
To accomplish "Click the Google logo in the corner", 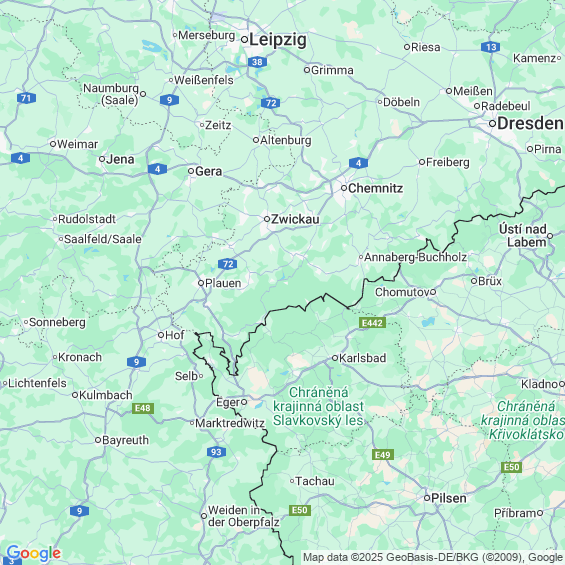I will pyautogui.click(x=34, y=553).
